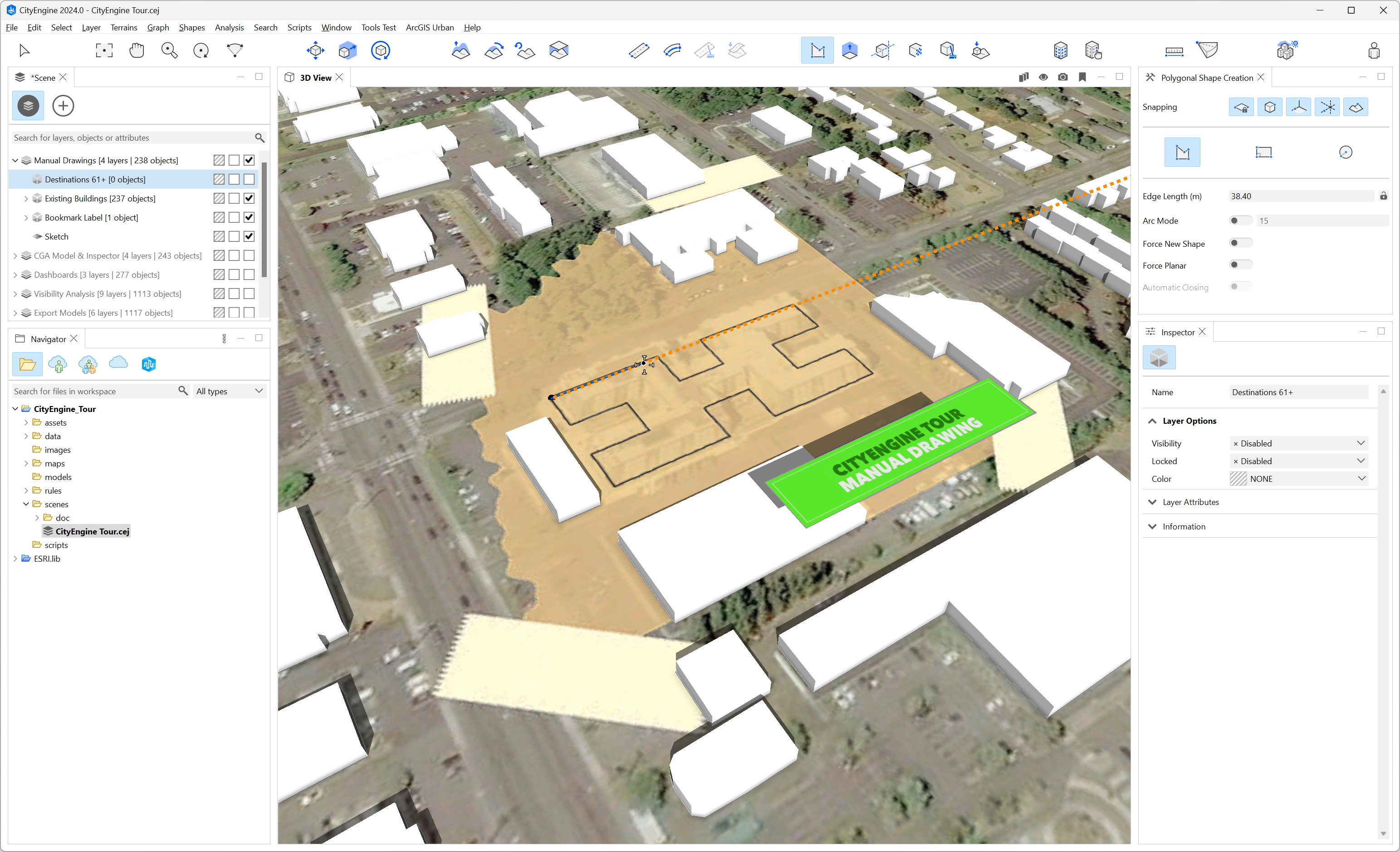Select the CityEngine_Tour scene file

pos(93,530)
